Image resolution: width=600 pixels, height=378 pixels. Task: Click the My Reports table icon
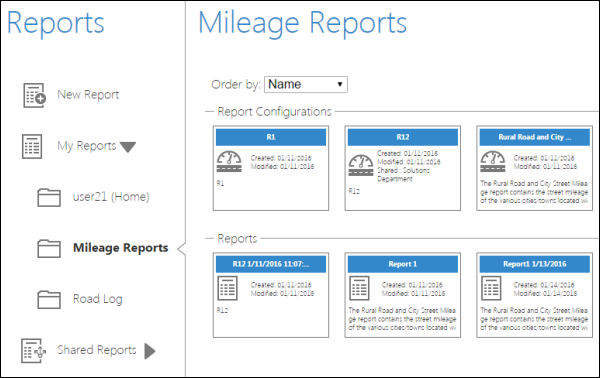32,147
